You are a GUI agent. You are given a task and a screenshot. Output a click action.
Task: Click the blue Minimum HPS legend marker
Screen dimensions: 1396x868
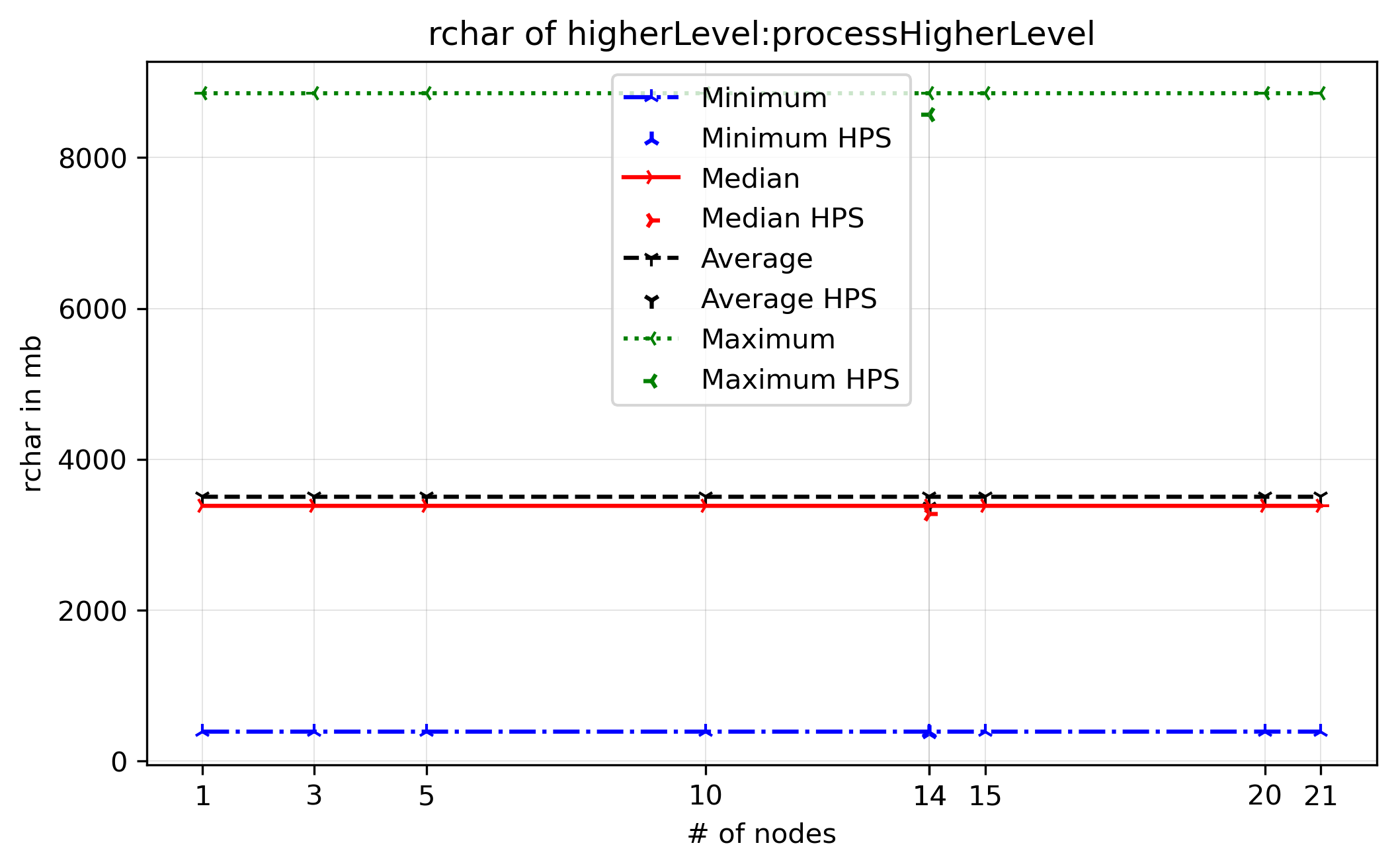(652, 139)
